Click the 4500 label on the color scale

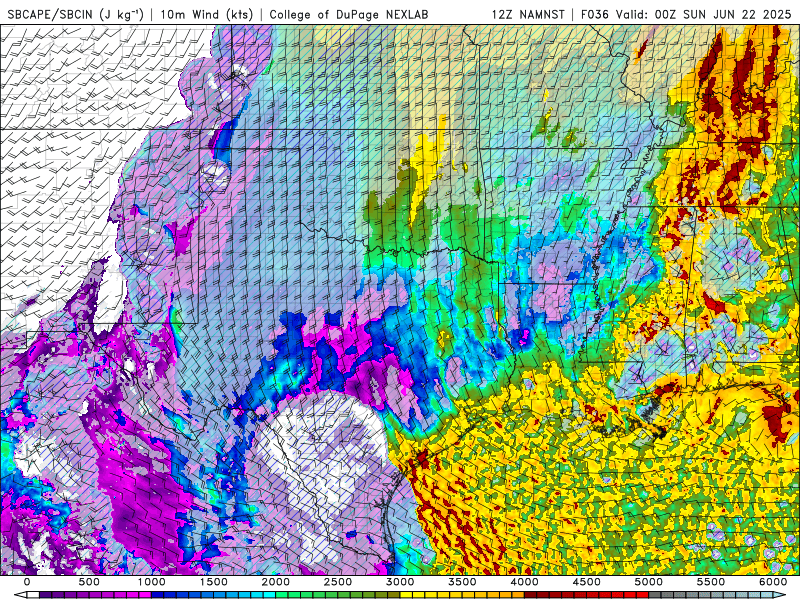pos(586,582)
